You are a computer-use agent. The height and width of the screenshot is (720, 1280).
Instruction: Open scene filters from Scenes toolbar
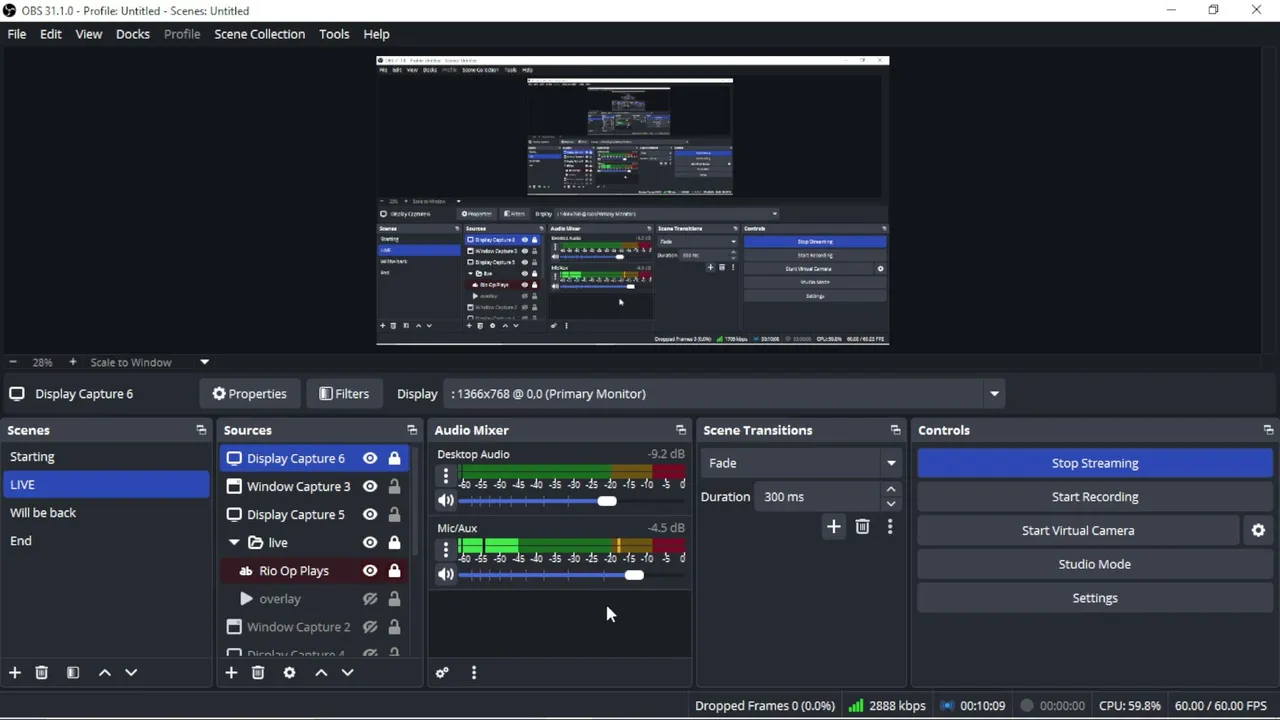point(73,673)
